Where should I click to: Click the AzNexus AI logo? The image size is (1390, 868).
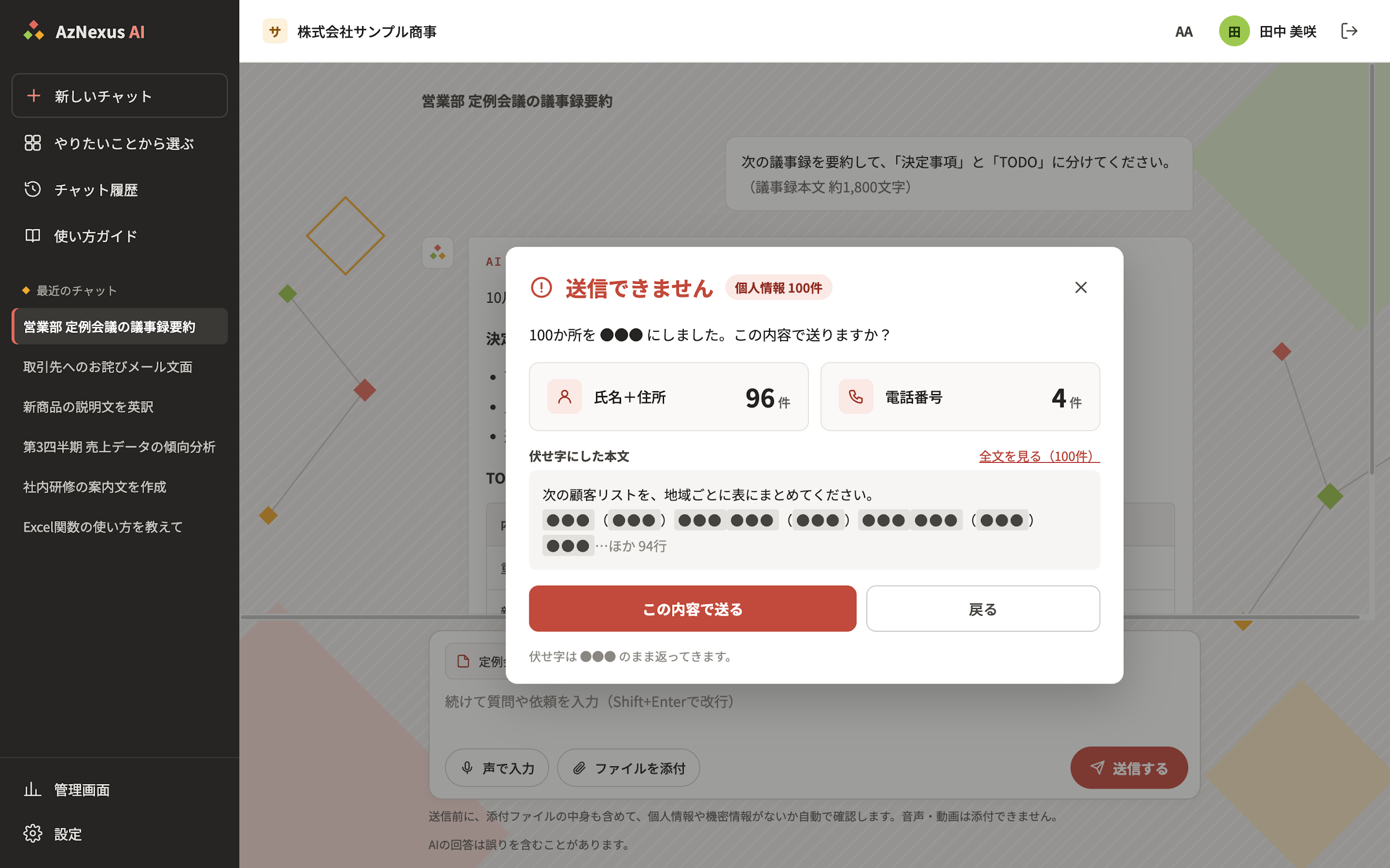pyautogui.click(x=84, y=31)
